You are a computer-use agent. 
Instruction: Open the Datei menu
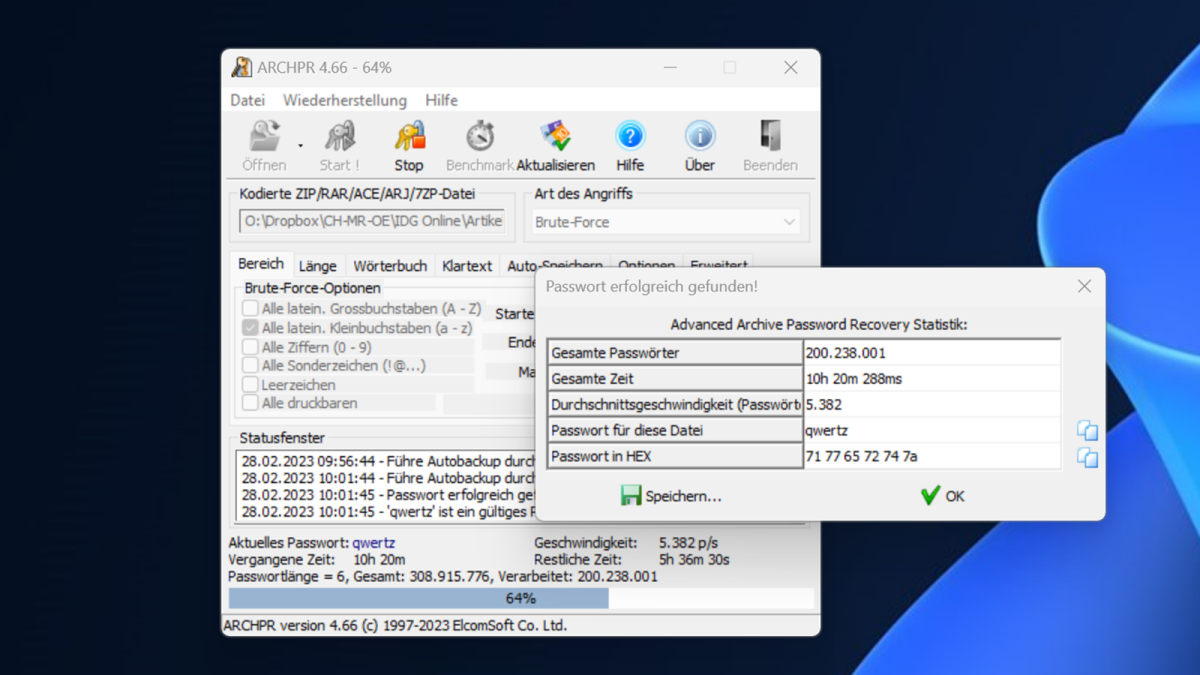(x=247, y=100)
